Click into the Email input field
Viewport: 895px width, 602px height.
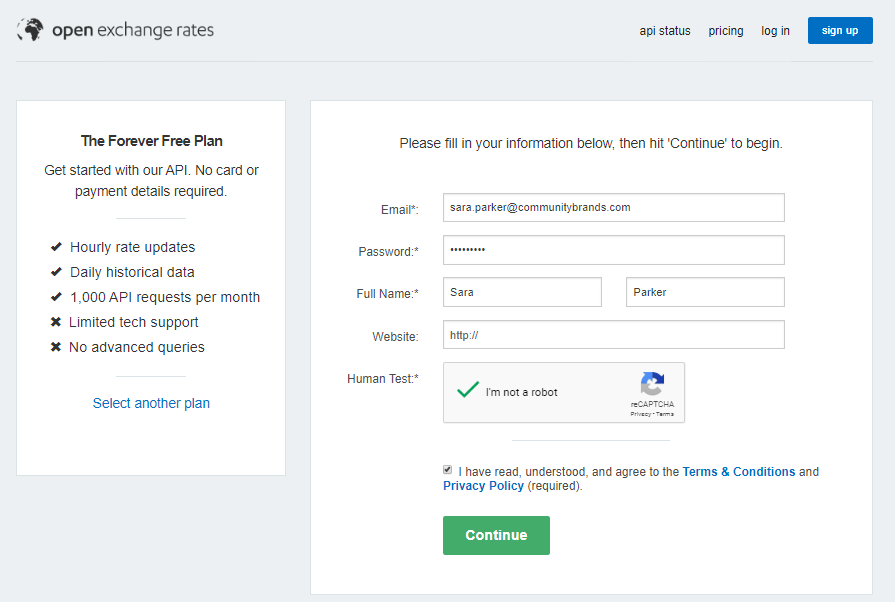pyautogui.click(x=613, y=208)
